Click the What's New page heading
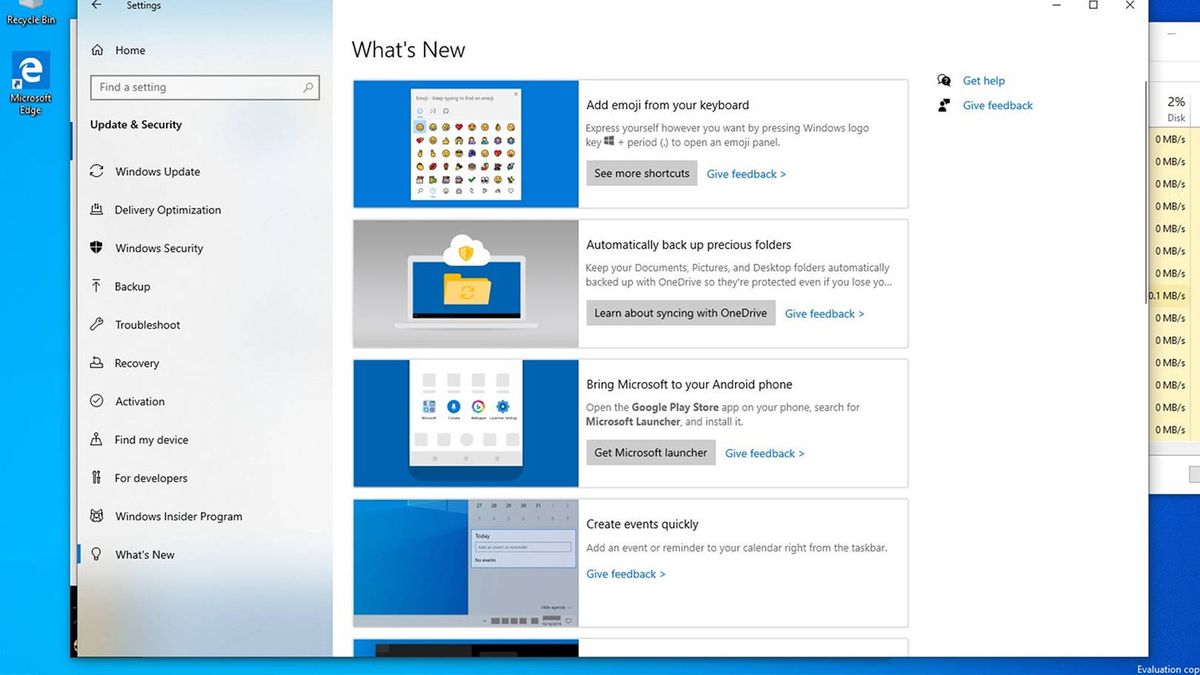Screen dimensions: 1200x675 tap(408, 50)
